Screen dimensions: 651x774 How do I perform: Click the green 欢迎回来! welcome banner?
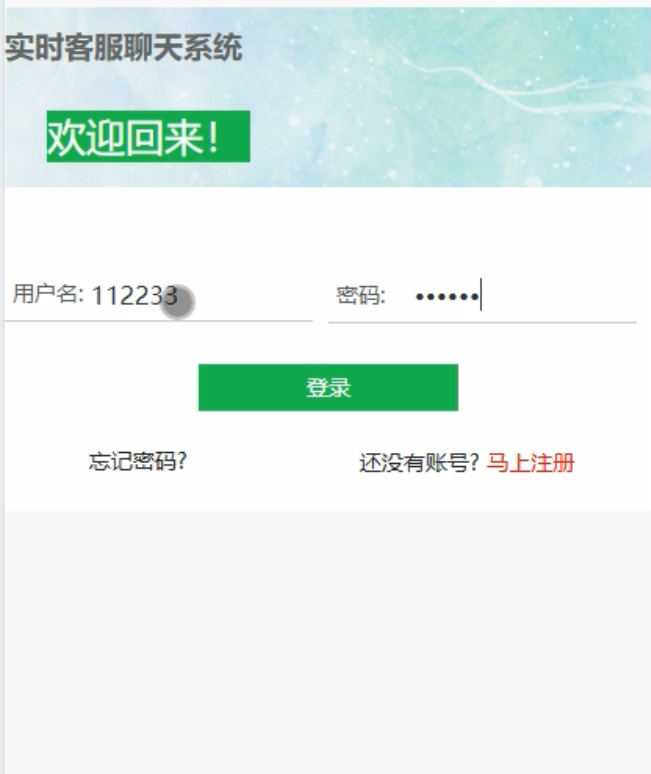pos(149,136)
